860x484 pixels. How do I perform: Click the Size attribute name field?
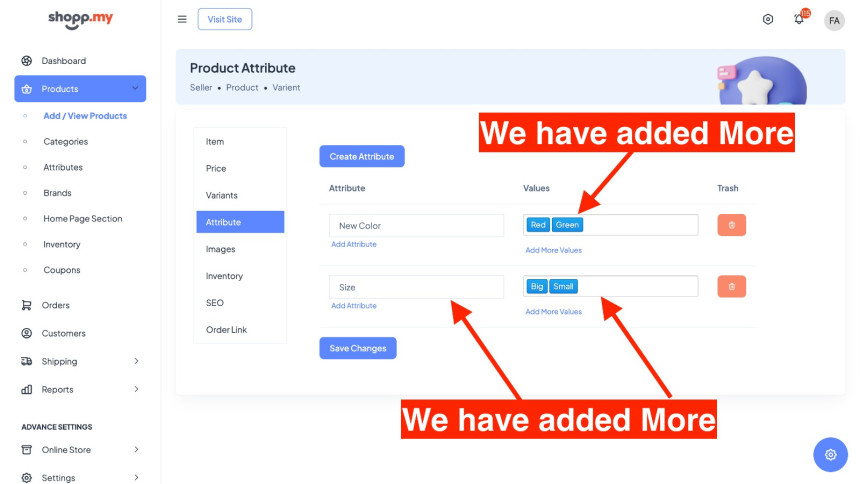click(416, 287)
